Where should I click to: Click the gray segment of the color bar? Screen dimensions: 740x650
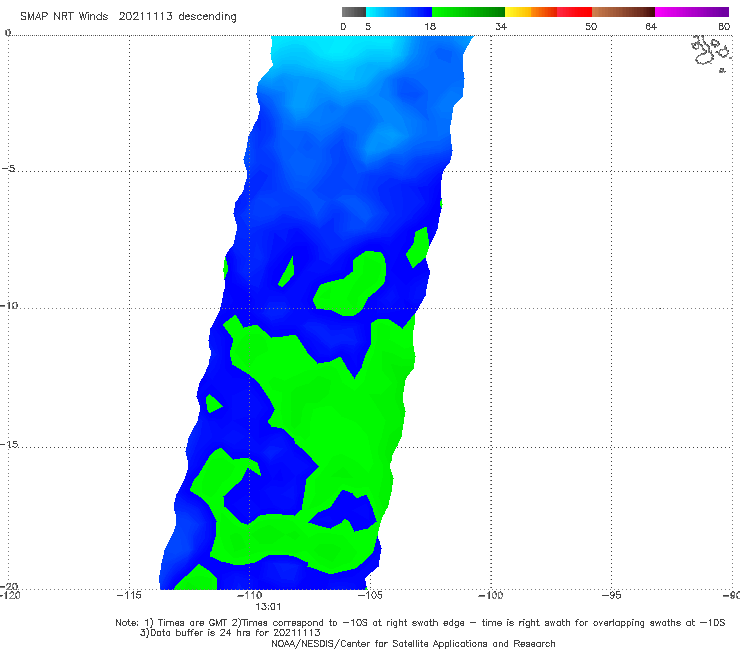(x=353, y=12)
